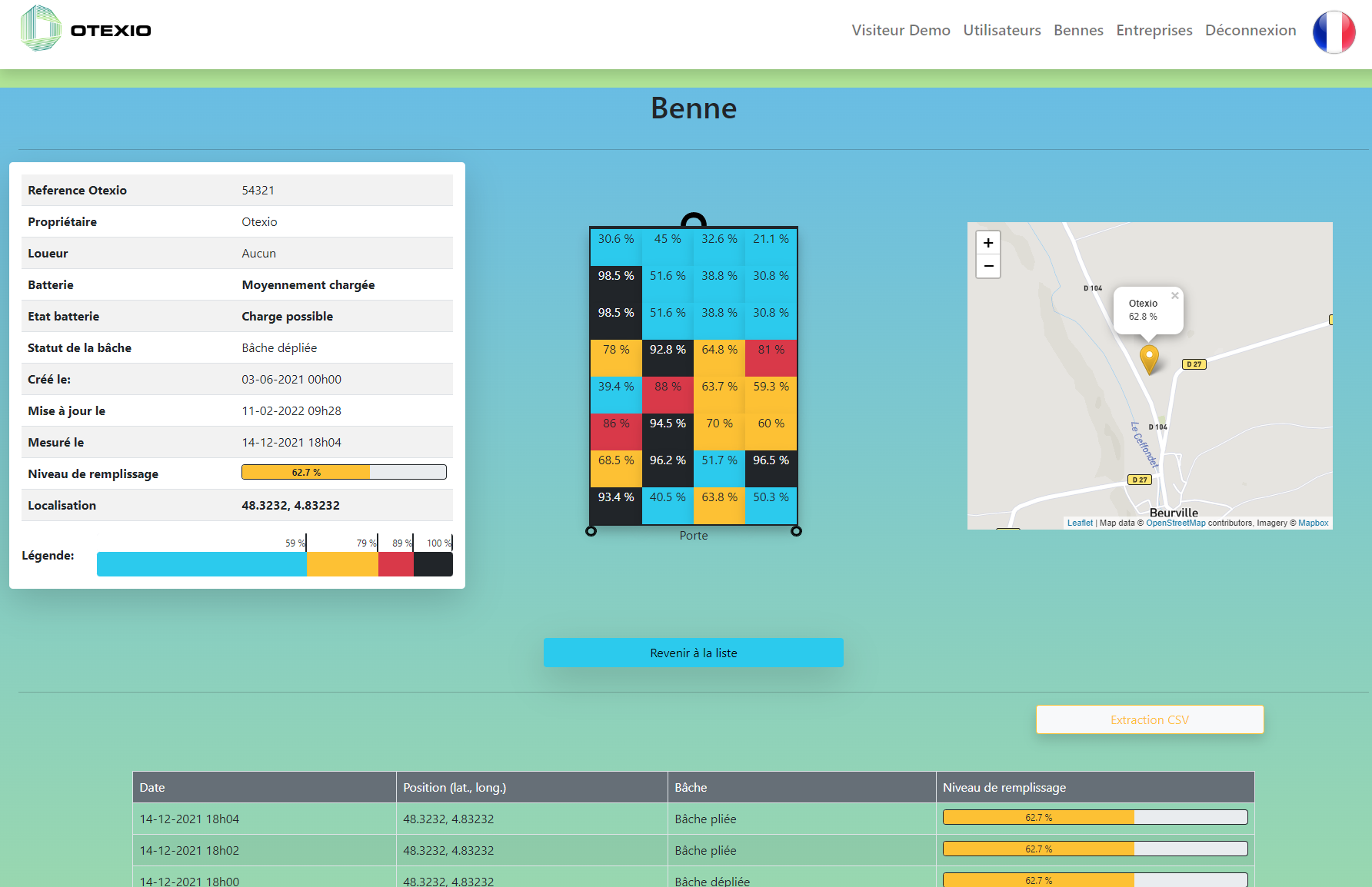The height and width of the screenshot is (887, 1372).
Task: Click the Otexio logo
Action: point(85,29)
